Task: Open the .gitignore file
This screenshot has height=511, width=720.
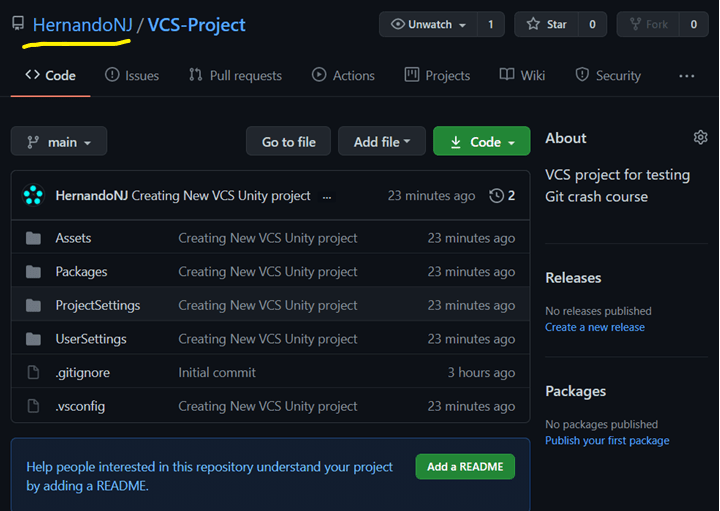Action: (83, 373)
